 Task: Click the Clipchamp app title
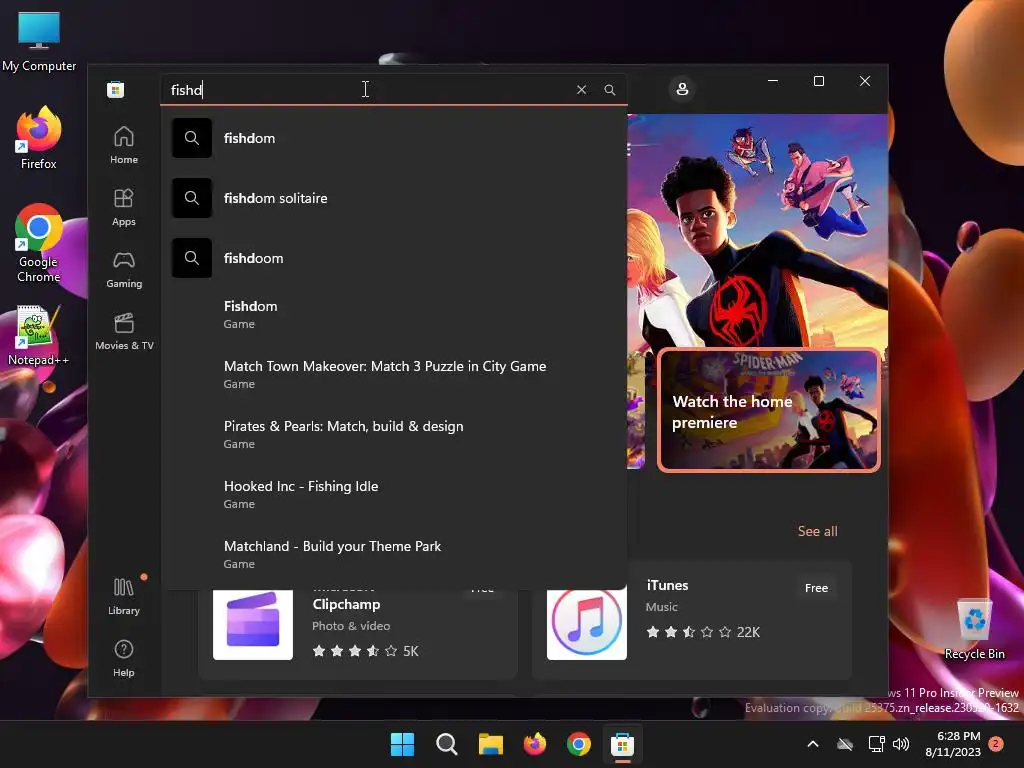[346, 604]
